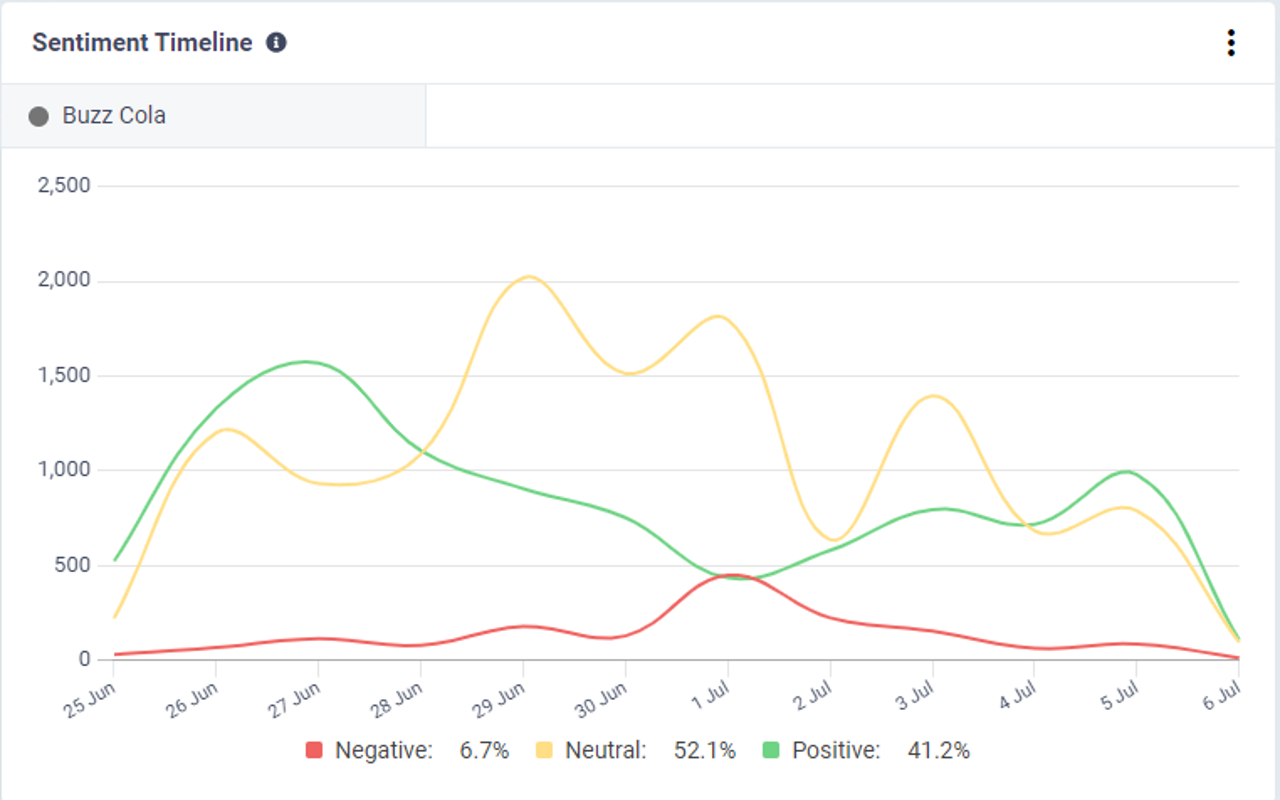
Task: Click the Positive: 41.2% legend label
Action: tap(880, 748)
